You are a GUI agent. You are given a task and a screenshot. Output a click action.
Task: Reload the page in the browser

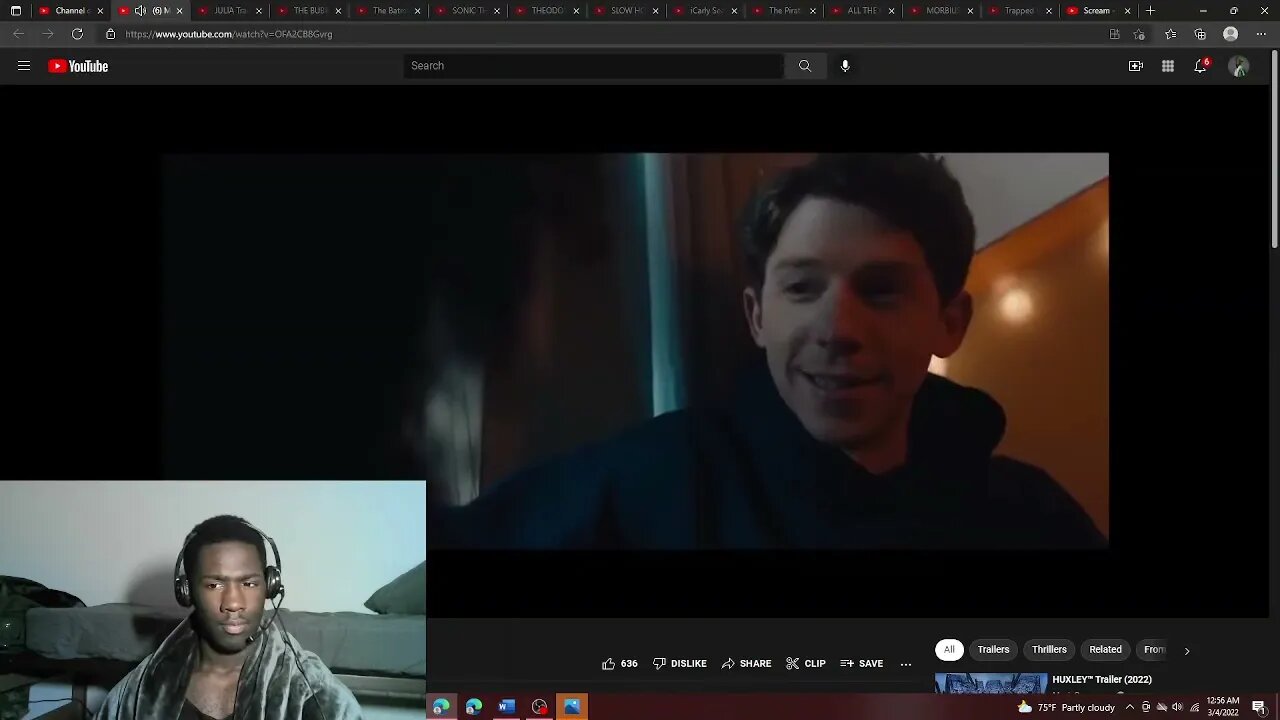77,34
